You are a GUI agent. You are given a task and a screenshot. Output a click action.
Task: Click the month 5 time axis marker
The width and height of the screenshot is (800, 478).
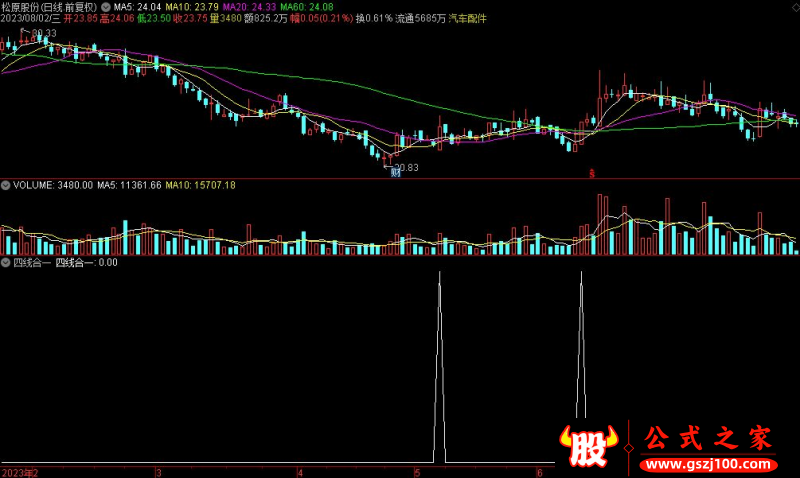pos(417,473)
